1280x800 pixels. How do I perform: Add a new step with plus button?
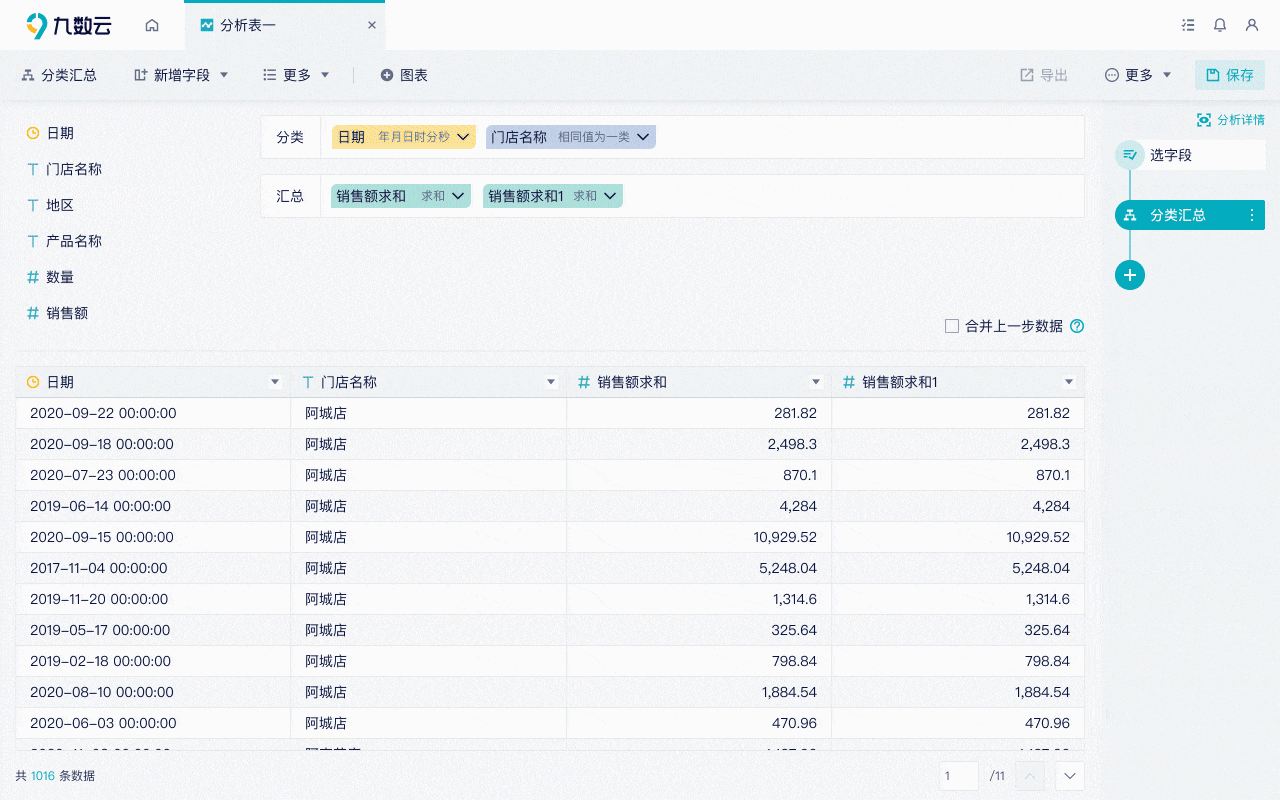pyautogui.click(x=1130, y=275)
